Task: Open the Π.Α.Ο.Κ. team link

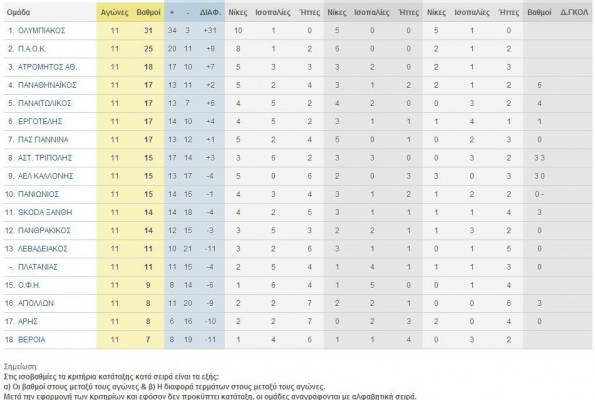Action: (32, 49)
